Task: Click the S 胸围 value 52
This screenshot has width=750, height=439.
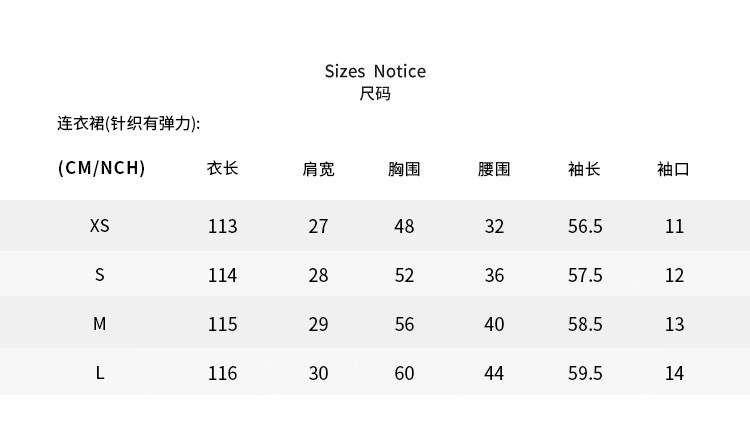Action: pyautogui.click(x=404, y=275)
